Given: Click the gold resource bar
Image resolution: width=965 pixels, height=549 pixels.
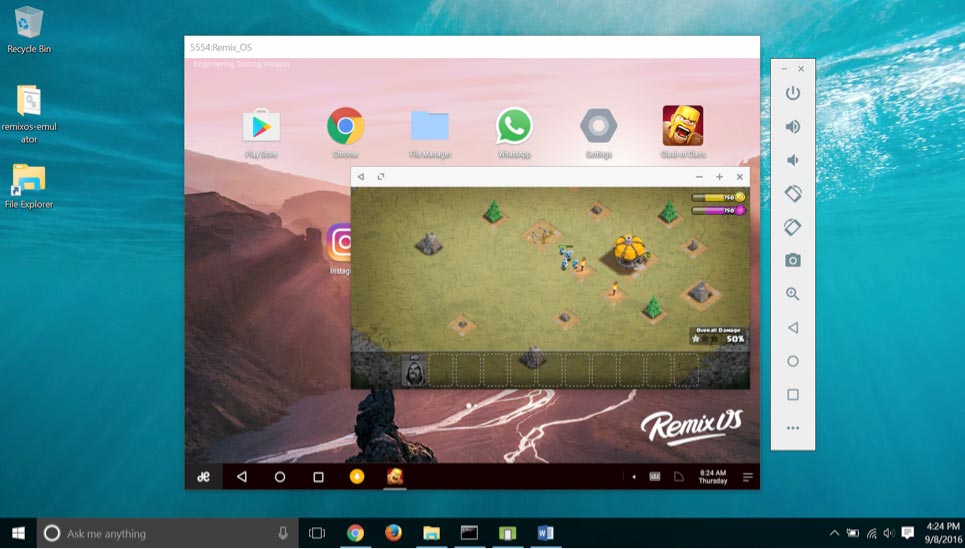Looking at the screenshot, I should [718, 198].
